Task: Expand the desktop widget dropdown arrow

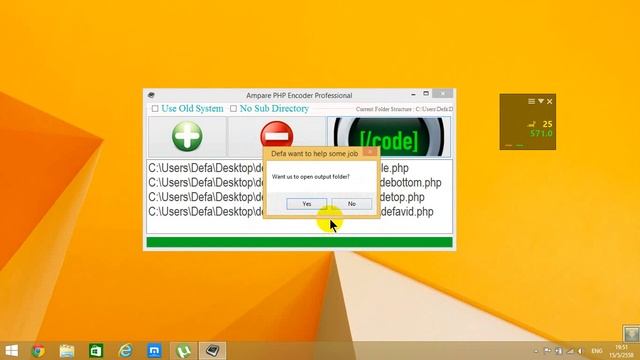Action: click(541, 101)
